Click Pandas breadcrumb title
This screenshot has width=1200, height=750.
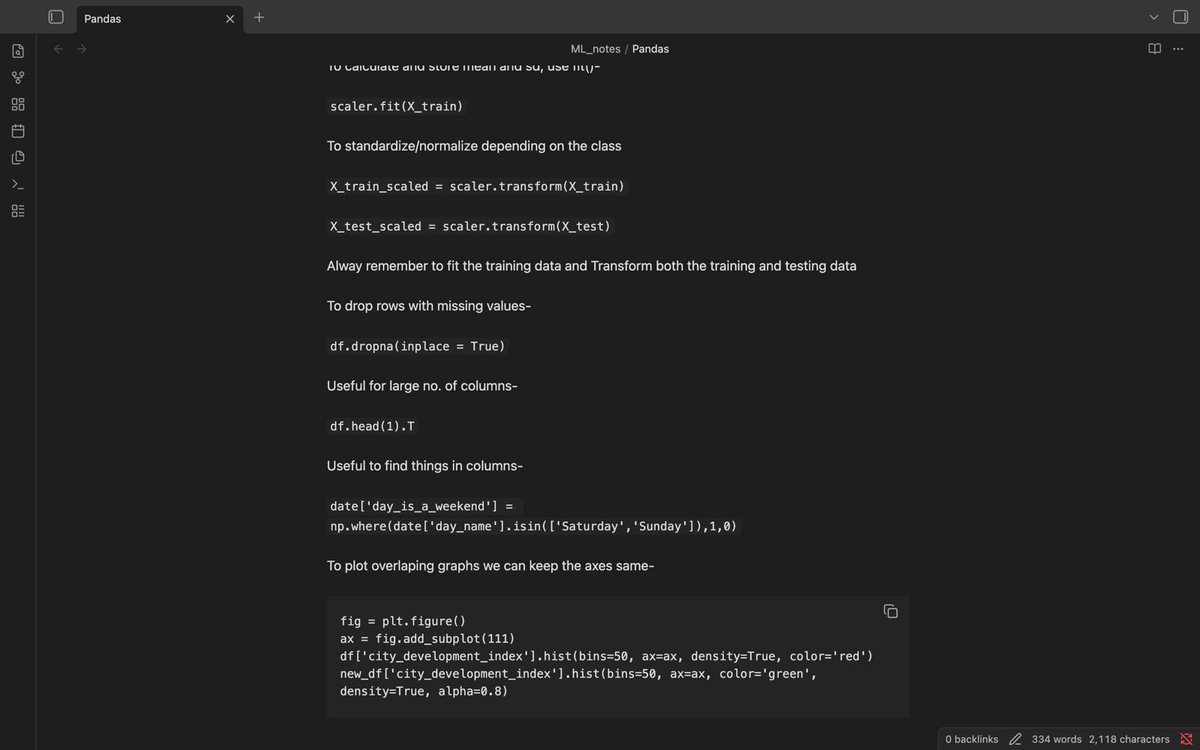click(x=650, y=49)
